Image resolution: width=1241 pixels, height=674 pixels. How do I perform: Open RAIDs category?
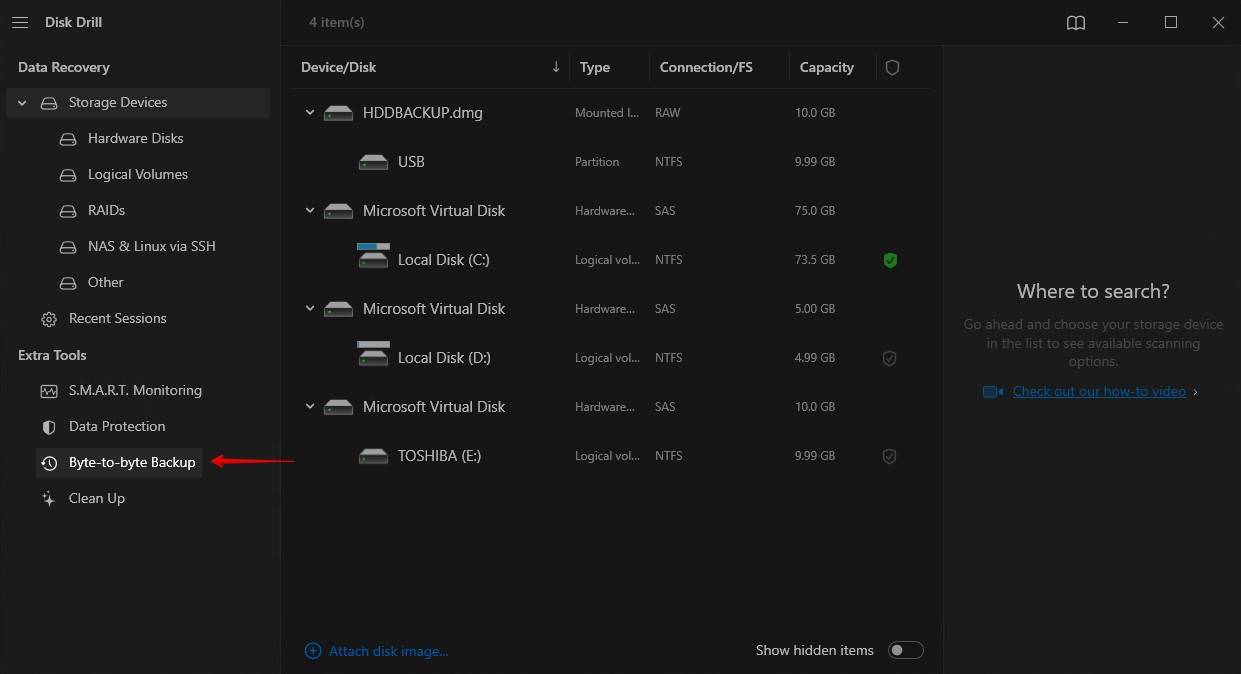pyautogui.click(x=106, y=211)
